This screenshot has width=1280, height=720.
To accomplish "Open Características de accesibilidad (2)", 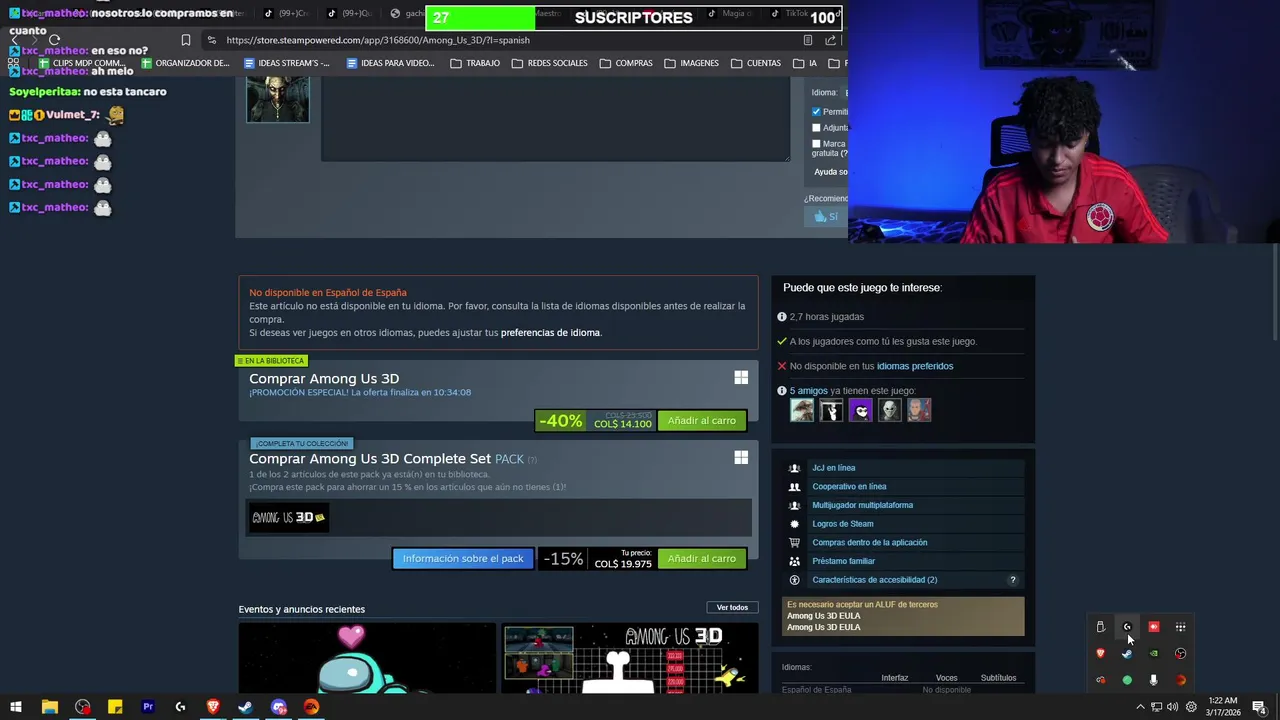I will click(x=874, y=580).
